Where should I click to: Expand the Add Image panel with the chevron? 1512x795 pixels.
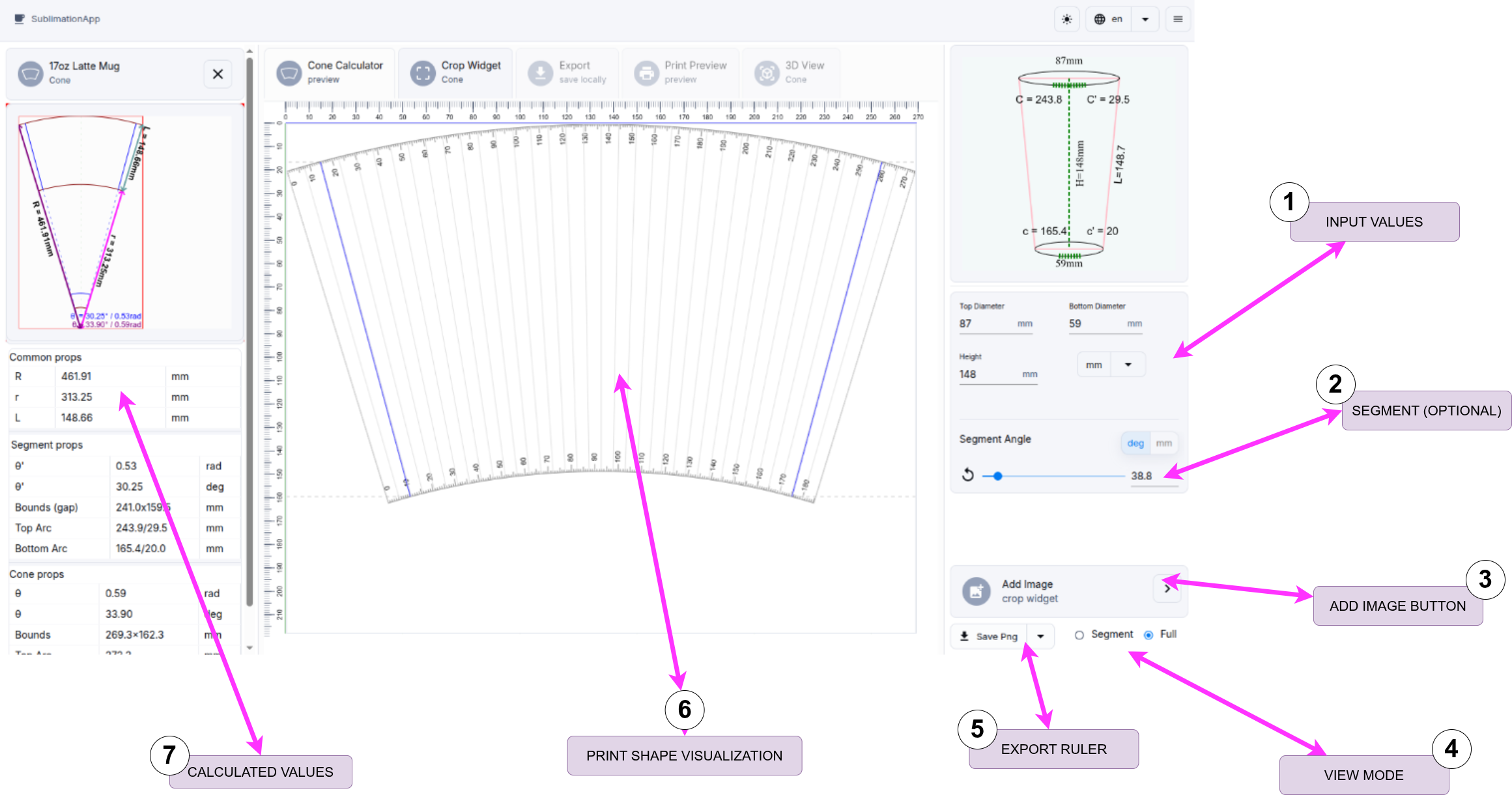1167,589
